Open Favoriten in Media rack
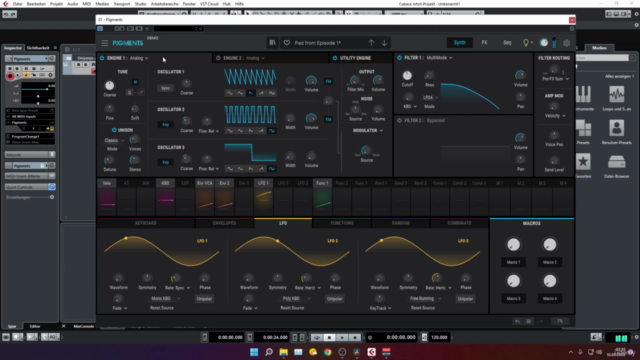Image resolution: width=640 pixels, height=360 pixels. coord(583,165)
